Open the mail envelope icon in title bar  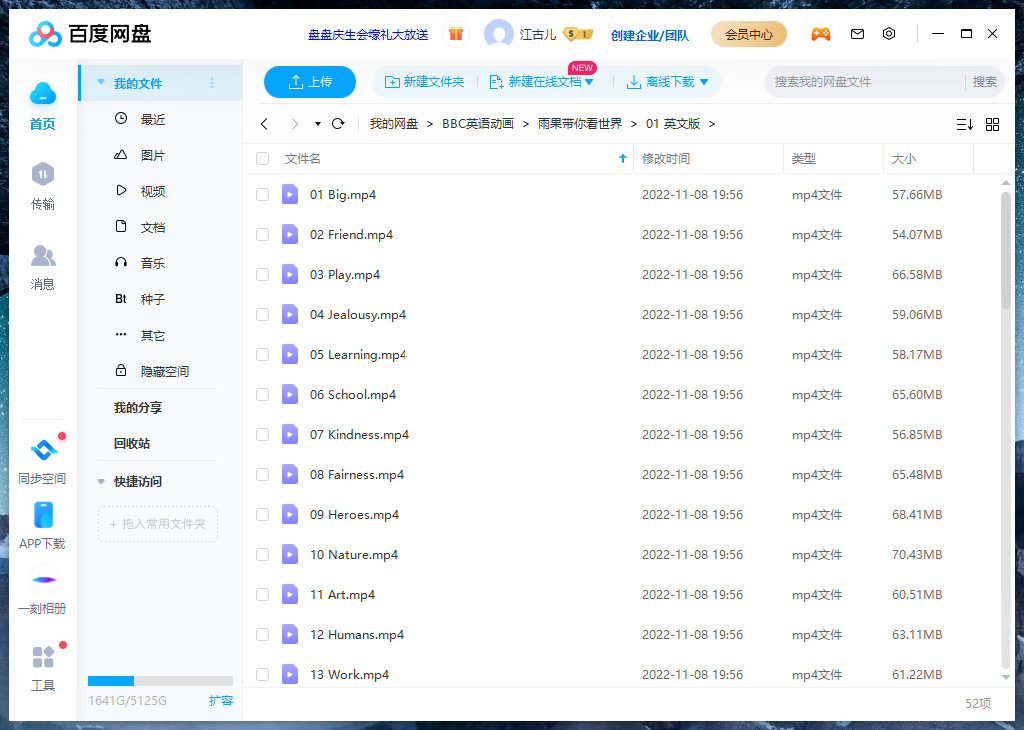pyautogui.click(x=857, y=34)
